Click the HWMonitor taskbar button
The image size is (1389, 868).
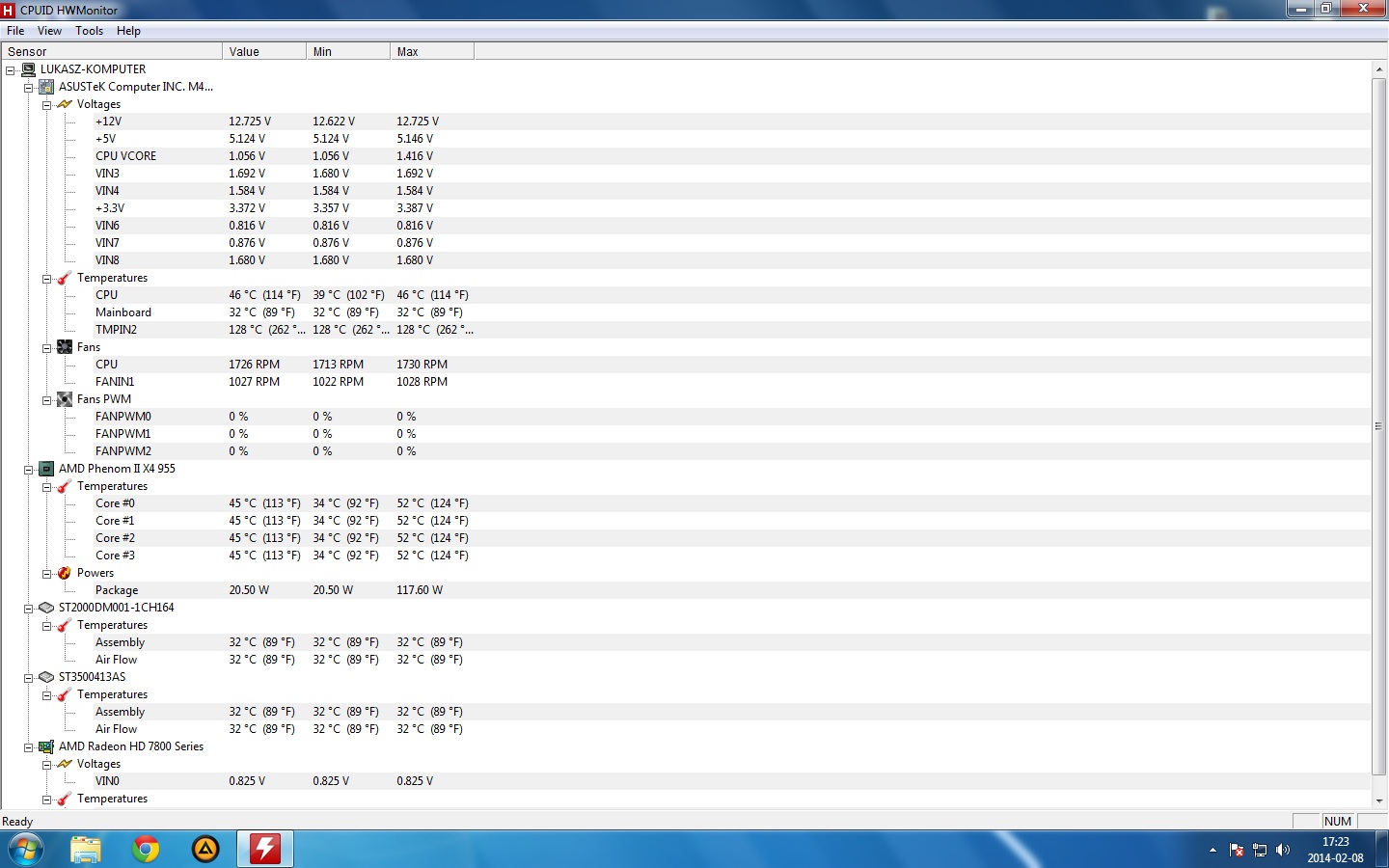[265, 850]
